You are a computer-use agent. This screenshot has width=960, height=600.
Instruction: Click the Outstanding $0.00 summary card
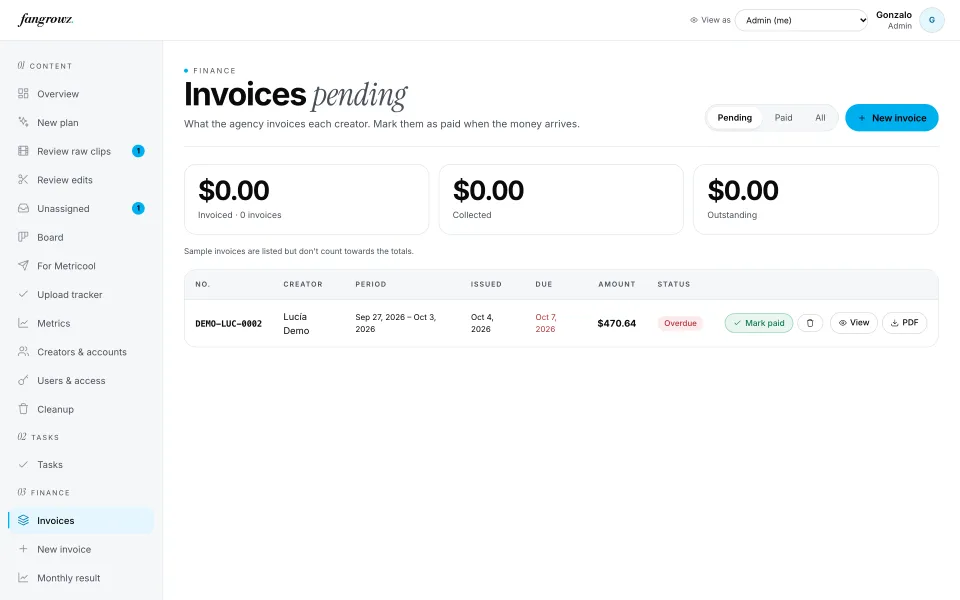coord(816,199)
